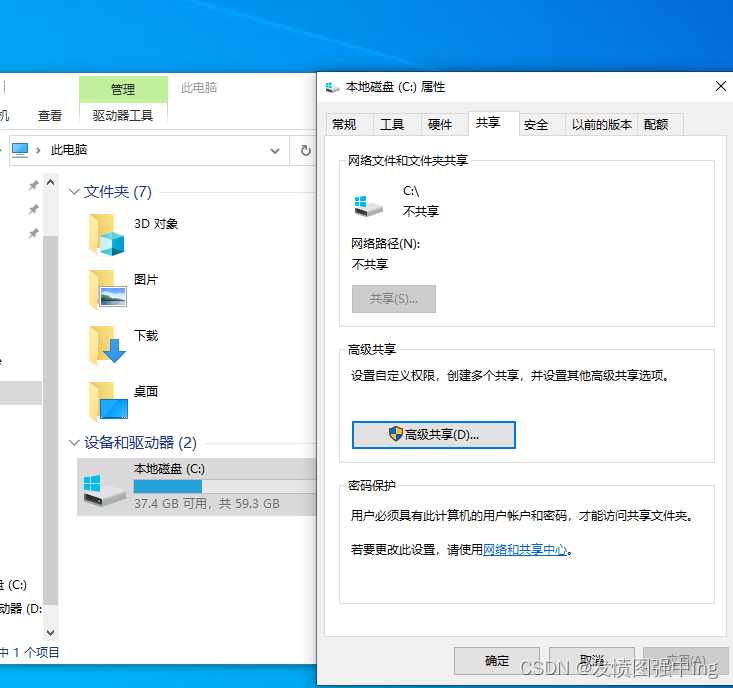The width and height of the screenshot is (733, 688).
Task: Click the first pin icon in navigation pane
Action: [34, 185]
